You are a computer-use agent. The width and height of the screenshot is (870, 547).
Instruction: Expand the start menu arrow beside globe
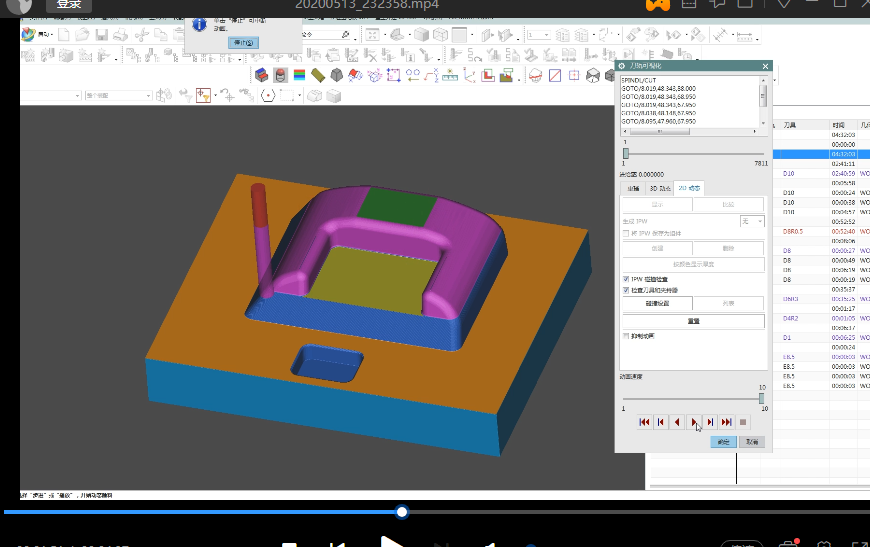(52, 35)
